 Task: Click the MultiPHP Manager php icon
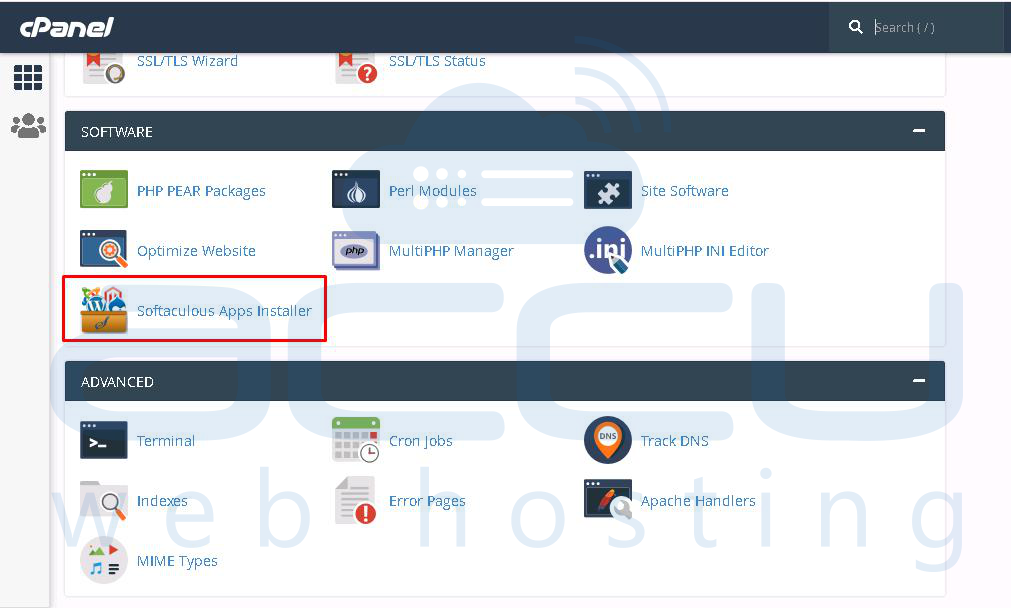coord(356,250)
